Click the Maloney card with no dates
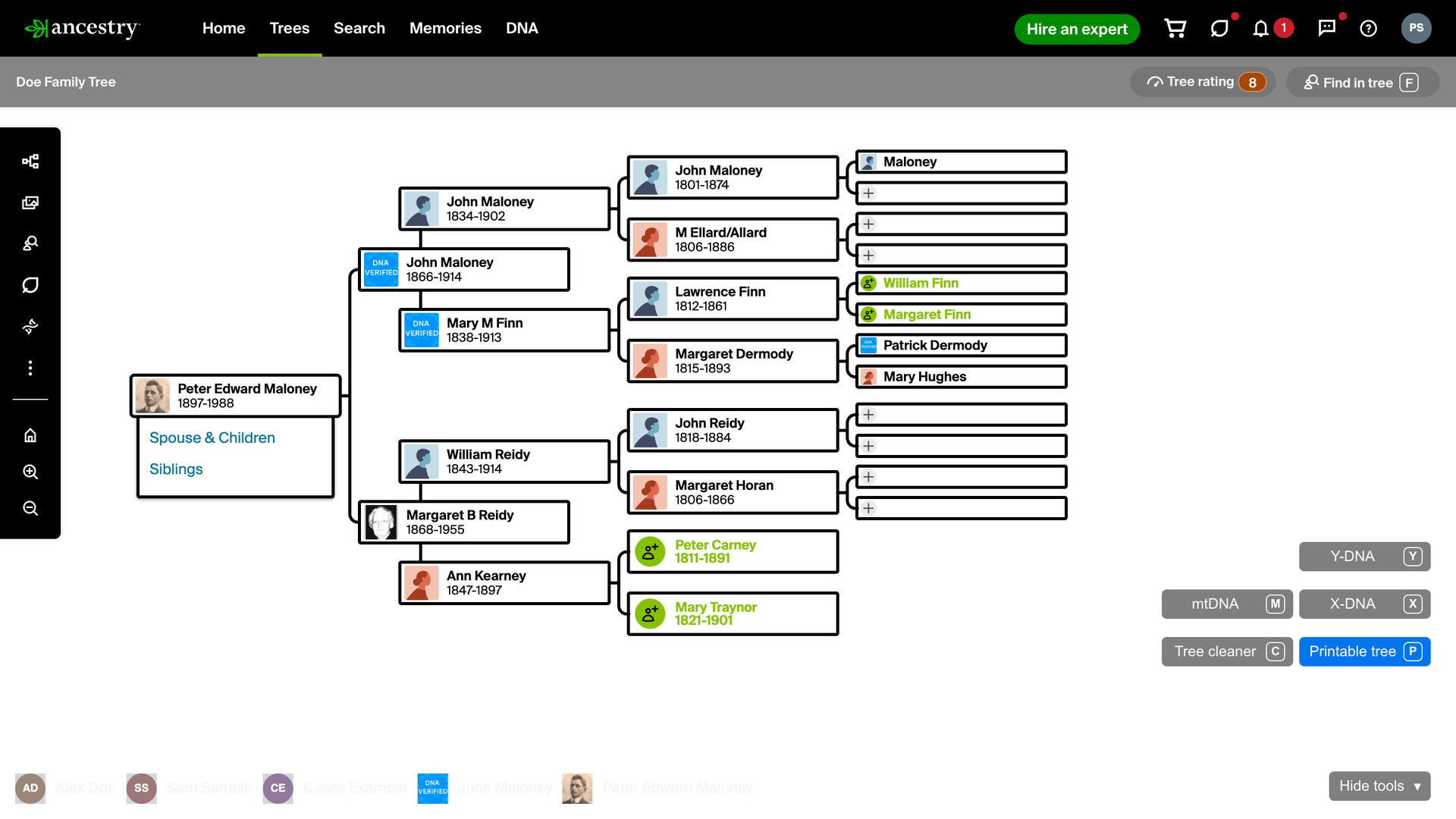The image size is (1456, 819). click(x=961, y=162)
